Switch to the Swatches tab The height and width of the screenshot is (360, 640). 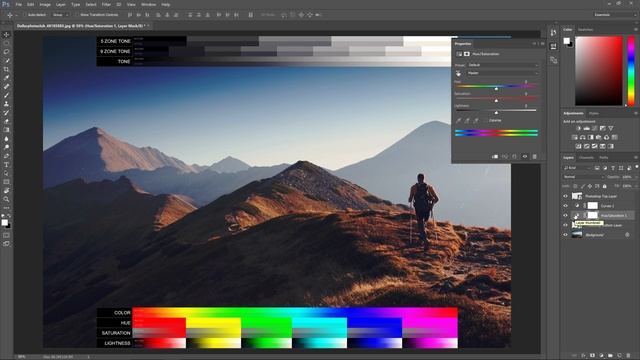point(585,30)
